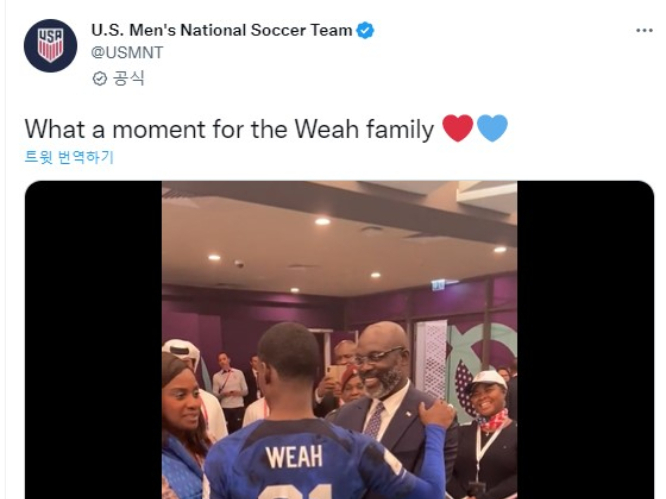Click the gray official checkmark icon
Viewport: 666px width, 499px height.
100,79
